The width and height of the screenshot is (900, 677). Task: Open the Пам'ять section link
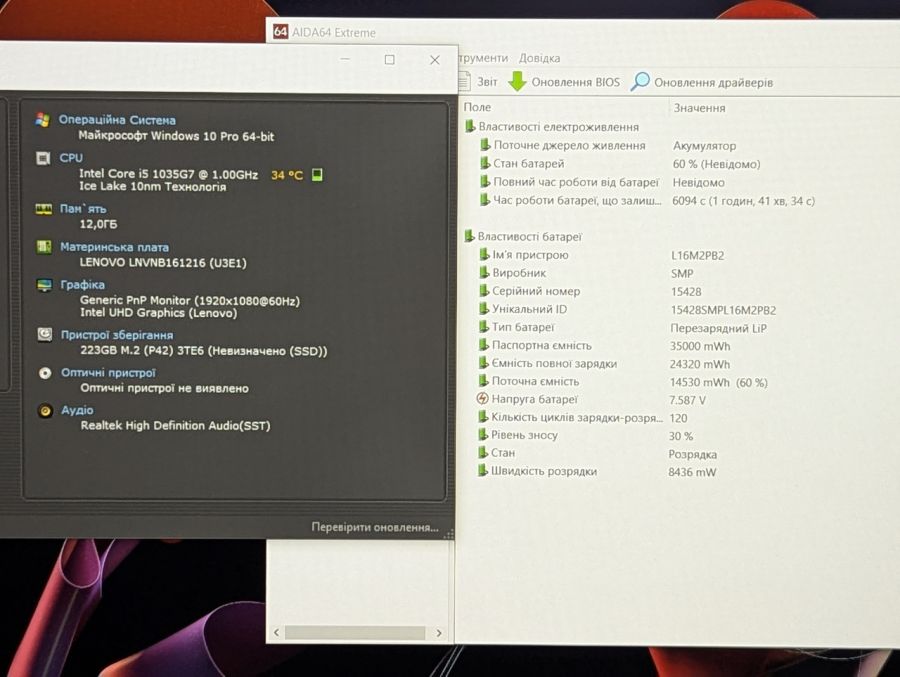(83, 208)
